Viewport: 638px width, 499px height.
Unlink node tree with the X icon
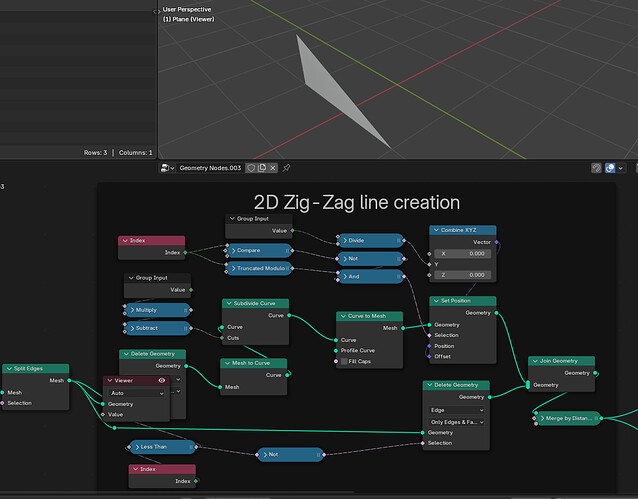(x=273, y=168)
